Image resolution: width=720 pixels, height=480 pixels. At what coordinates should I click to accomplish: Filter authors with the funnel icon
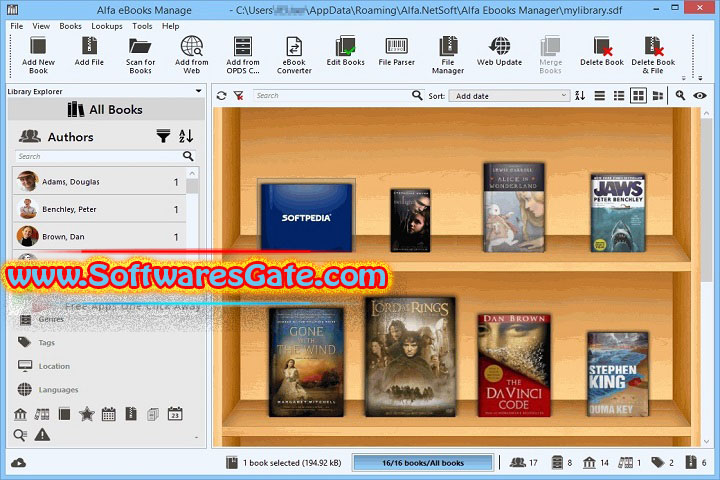coord(163,136)
